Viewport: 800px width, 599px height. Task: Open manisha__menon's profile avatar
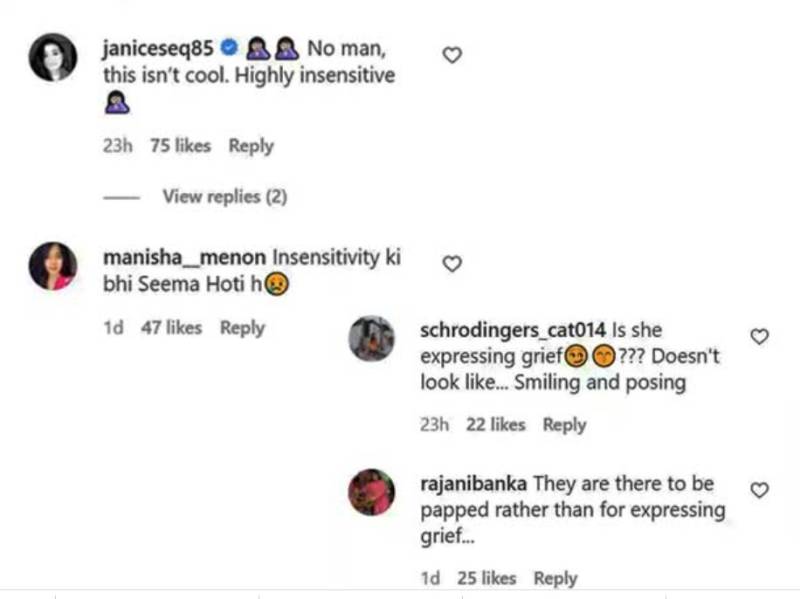(x=53, y=266)
